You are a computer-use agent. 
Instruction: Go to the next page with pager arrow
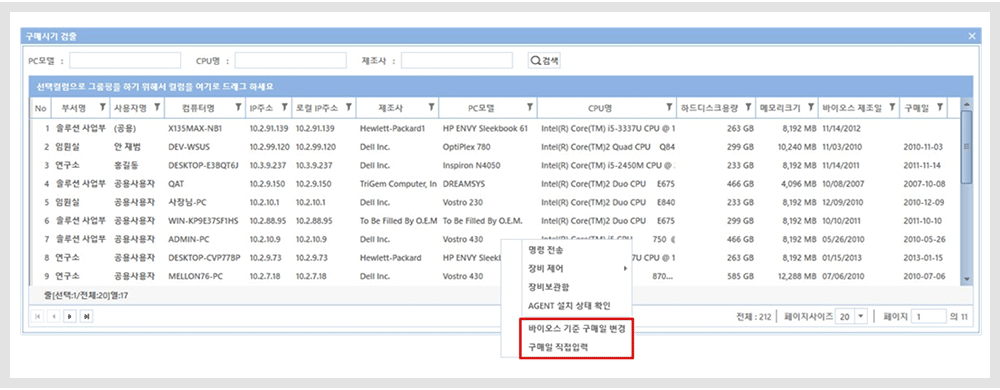point(70,316)
